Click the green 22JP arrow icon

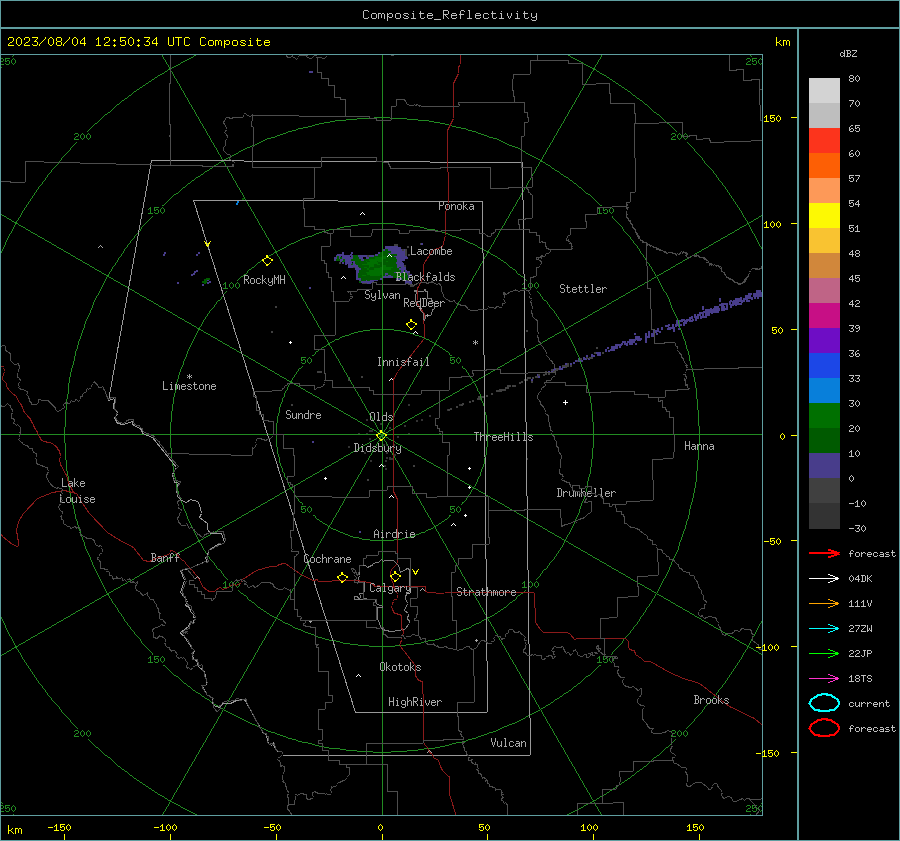824,653
